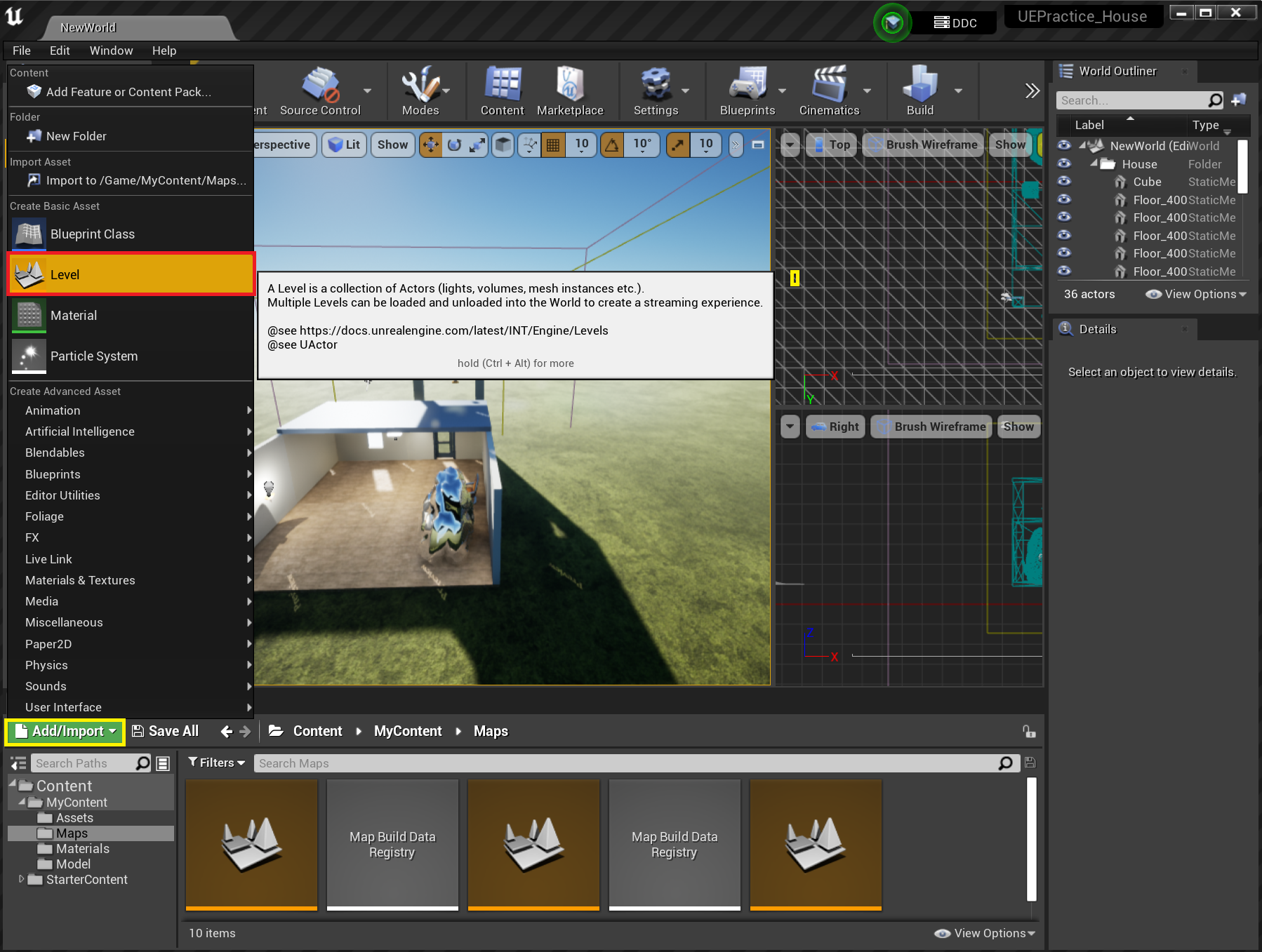Toggle visibility of last Floor_400 actor
Viewport: 1262px width, 952px height.
pyautogui.click(x=1064, y=271)
